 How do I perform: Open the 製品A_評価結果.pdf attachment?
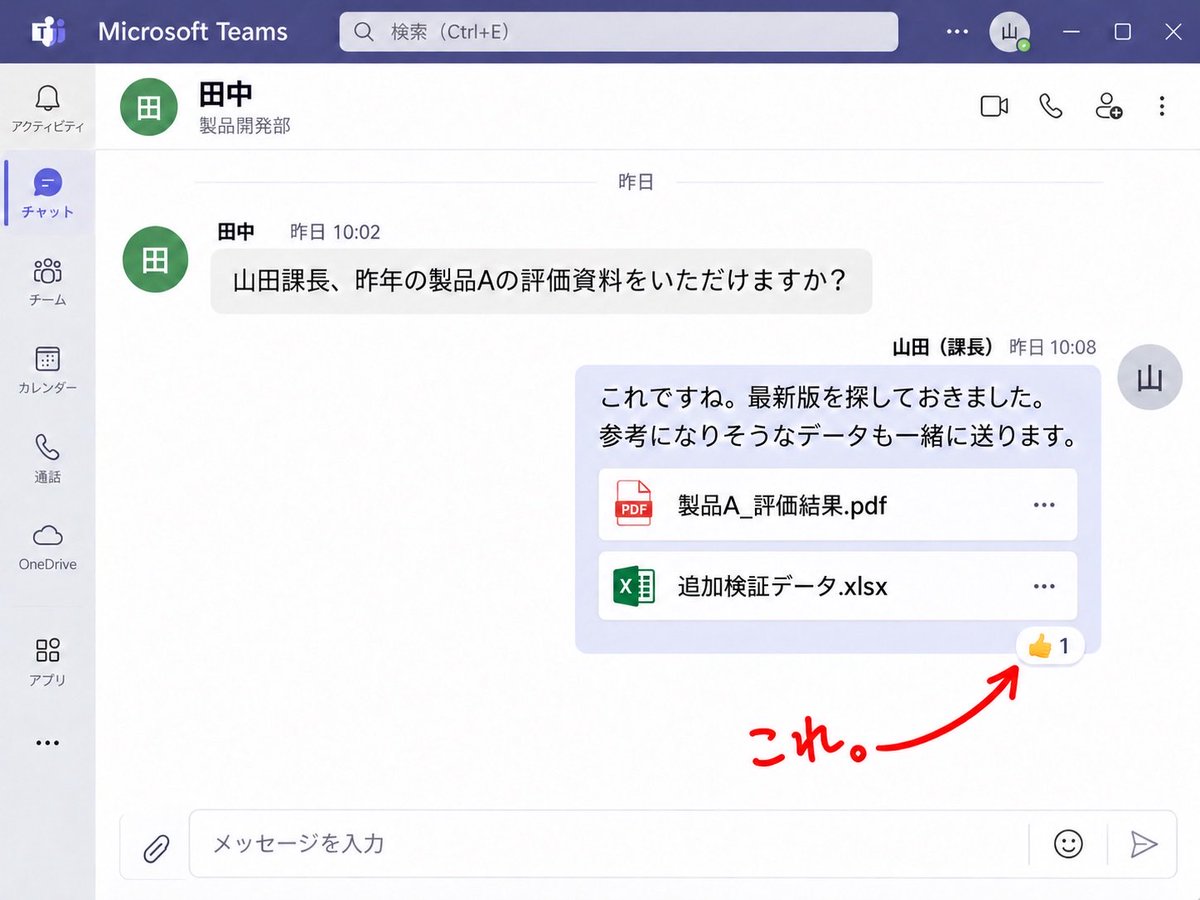pos(838,505)
